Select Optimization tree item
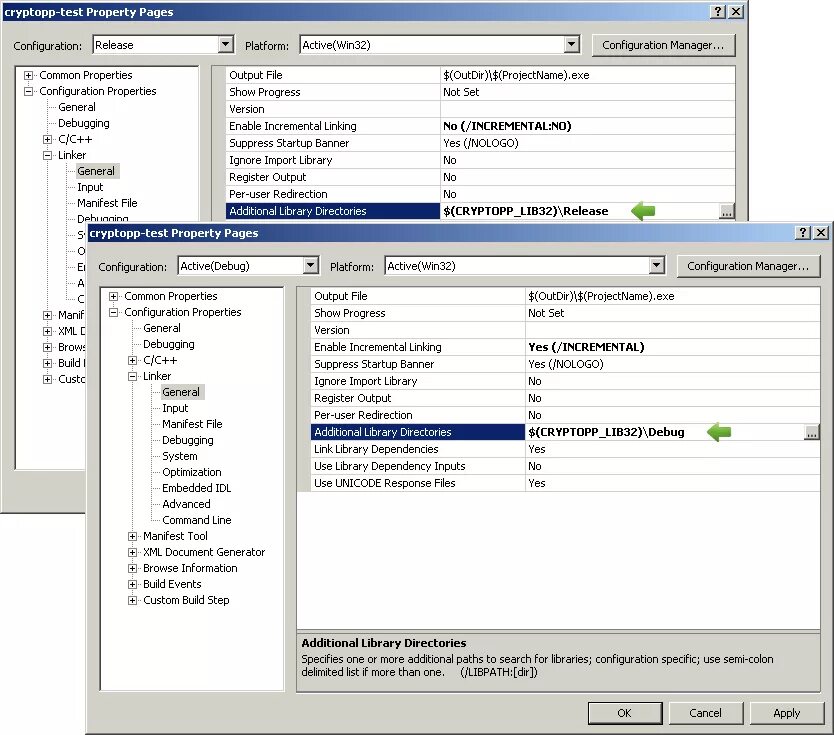The image size is (834, 735). coord(191,472)
